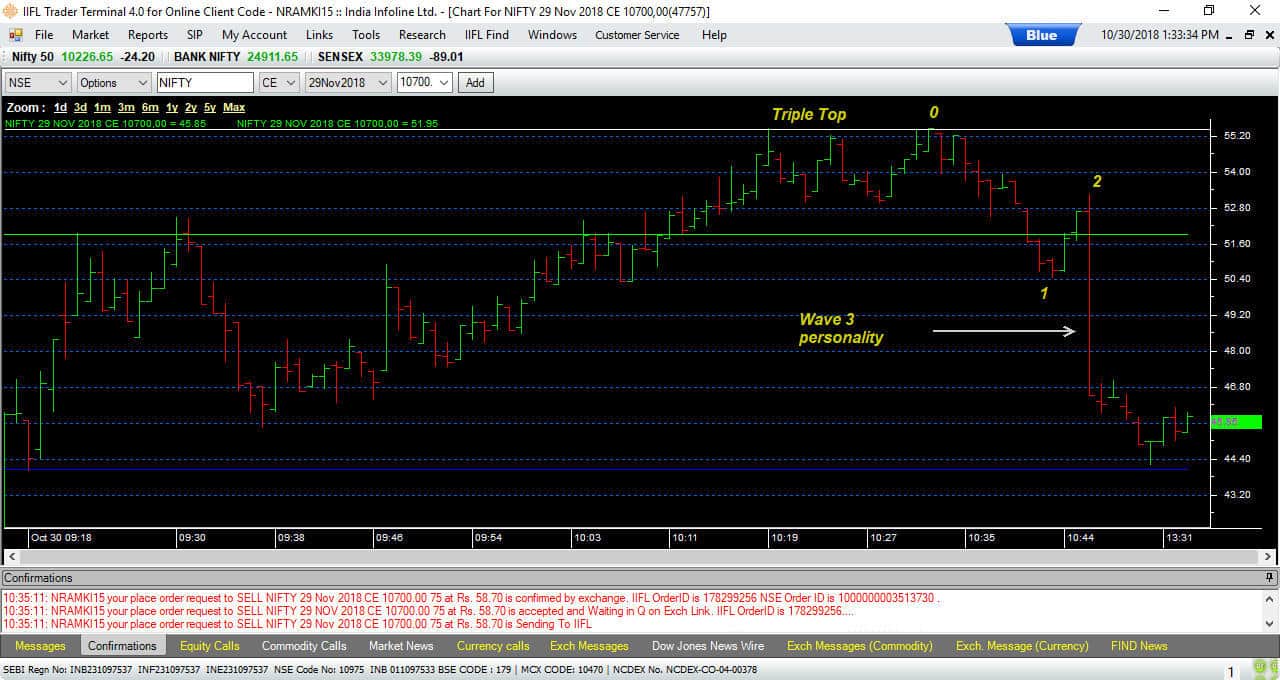
Task: Click the Nifty 50 ticker value 10226.65
Action: (87, 57)
